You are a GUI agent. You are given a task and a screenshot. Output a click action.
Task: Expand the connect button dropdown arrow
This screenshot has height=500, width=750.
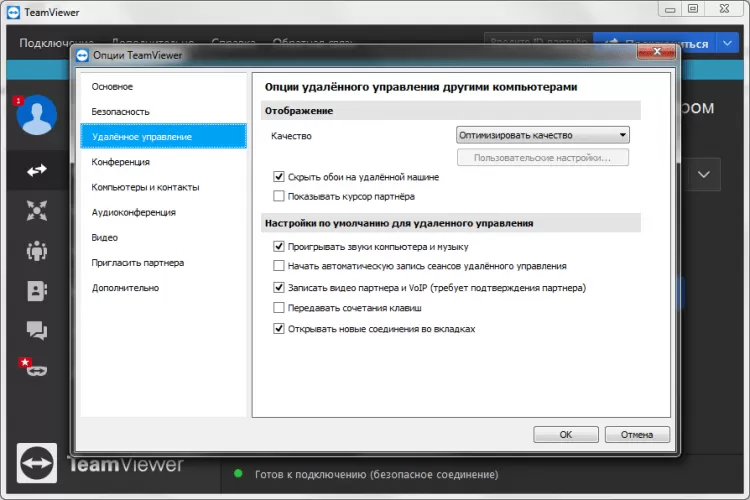(727, 43)
